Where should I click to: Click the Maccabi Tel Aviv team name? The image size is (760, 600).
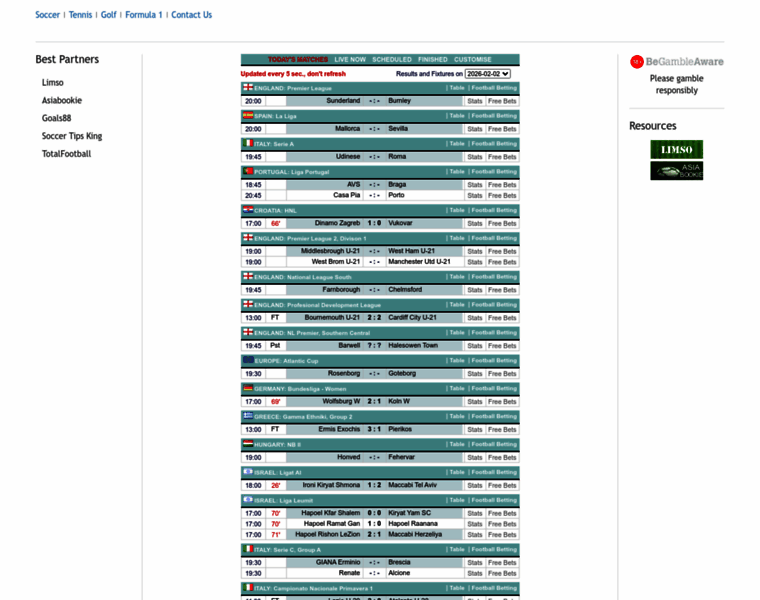412,485
